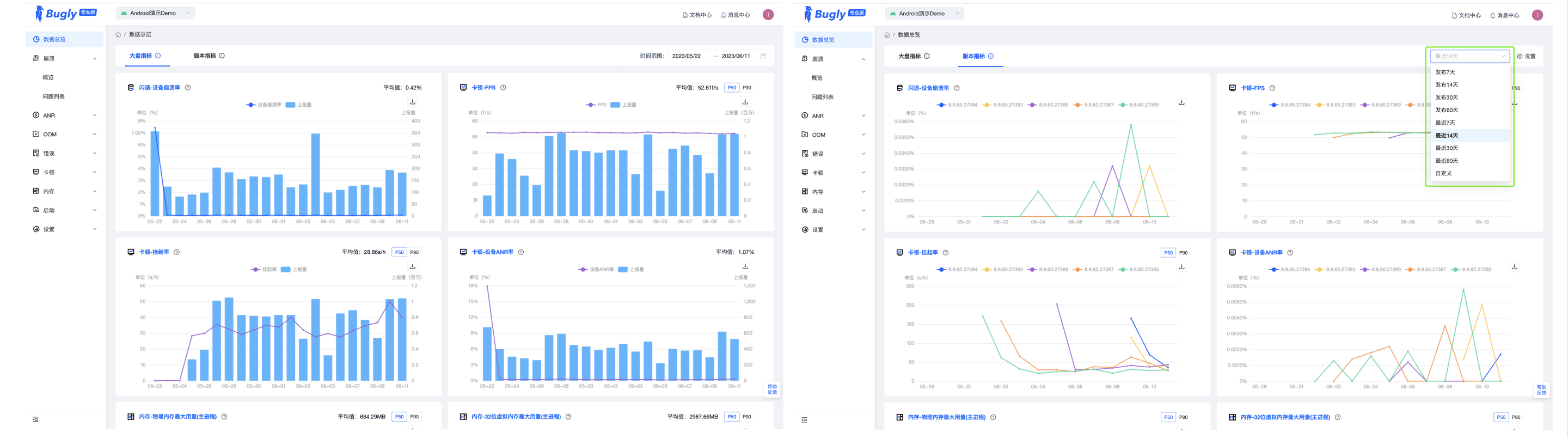This screenshot has width=1568, height=438.
Task: Click end date 2023/06/11 field in left screenshot
Action: point(736,56)
